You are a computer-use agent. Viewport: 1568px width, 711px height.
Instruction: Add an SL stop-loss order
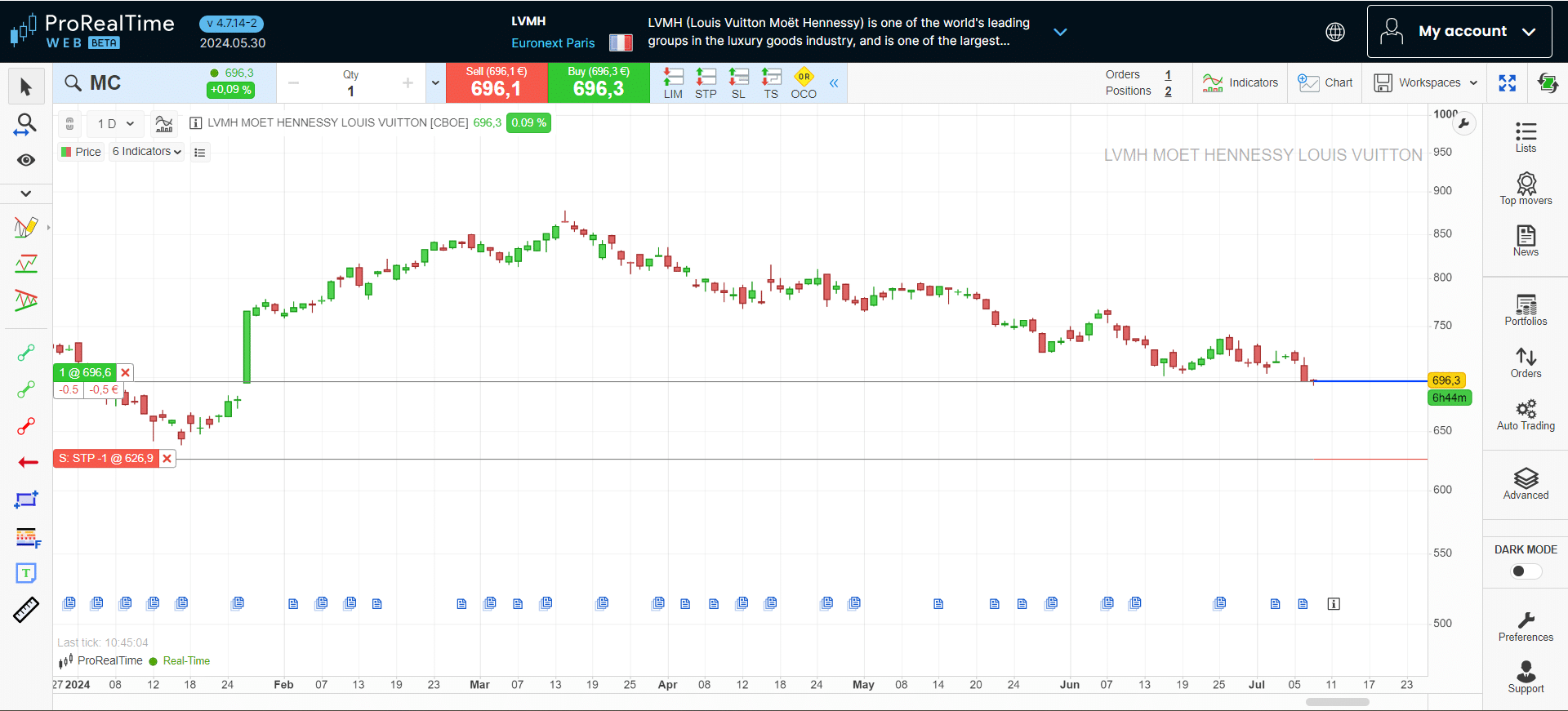coord(738,83)
